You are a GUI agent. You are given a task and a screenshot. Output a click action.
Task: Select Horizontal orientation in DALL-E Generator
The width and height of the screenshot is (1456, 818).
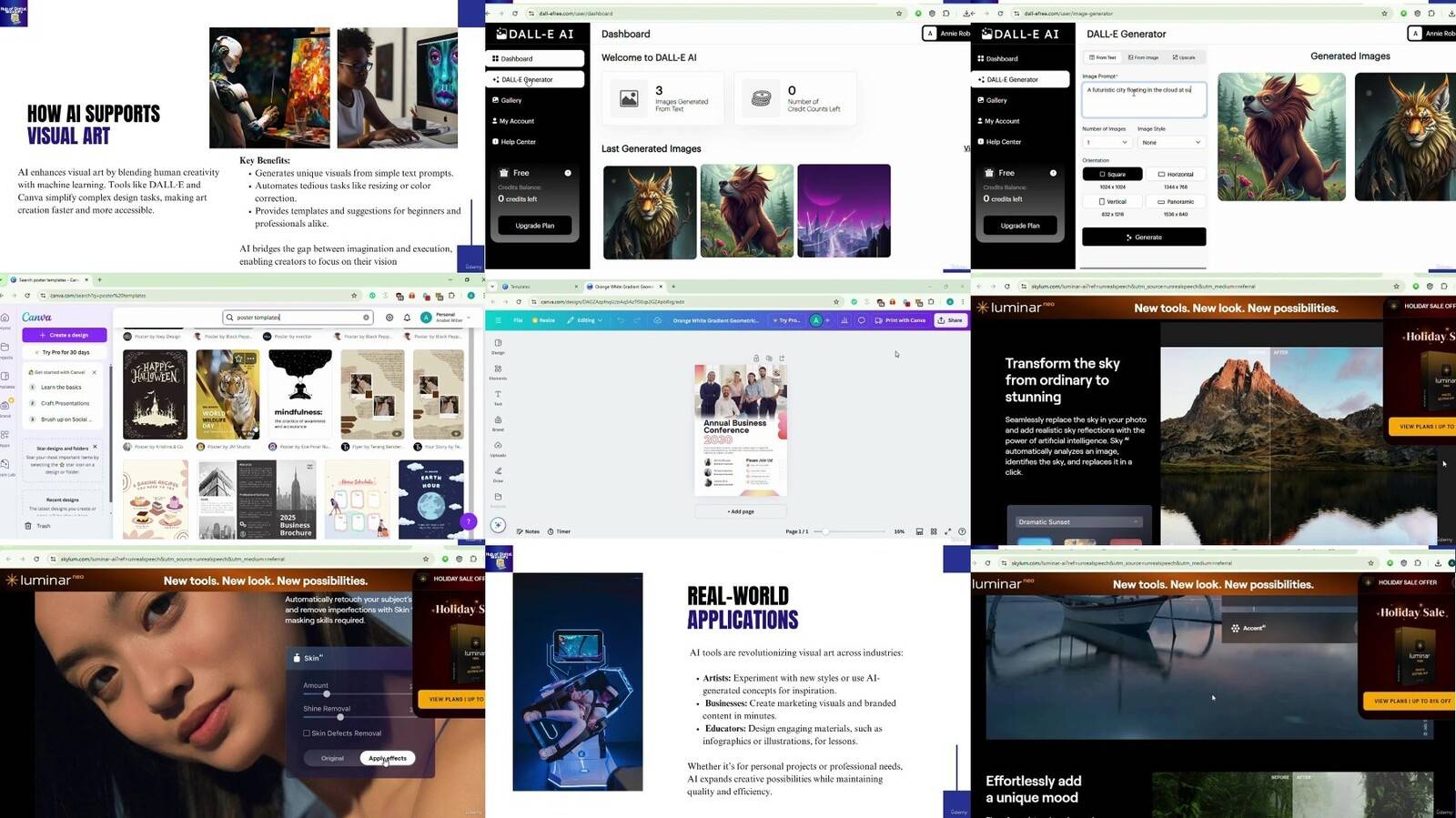tap(1176, 174)
